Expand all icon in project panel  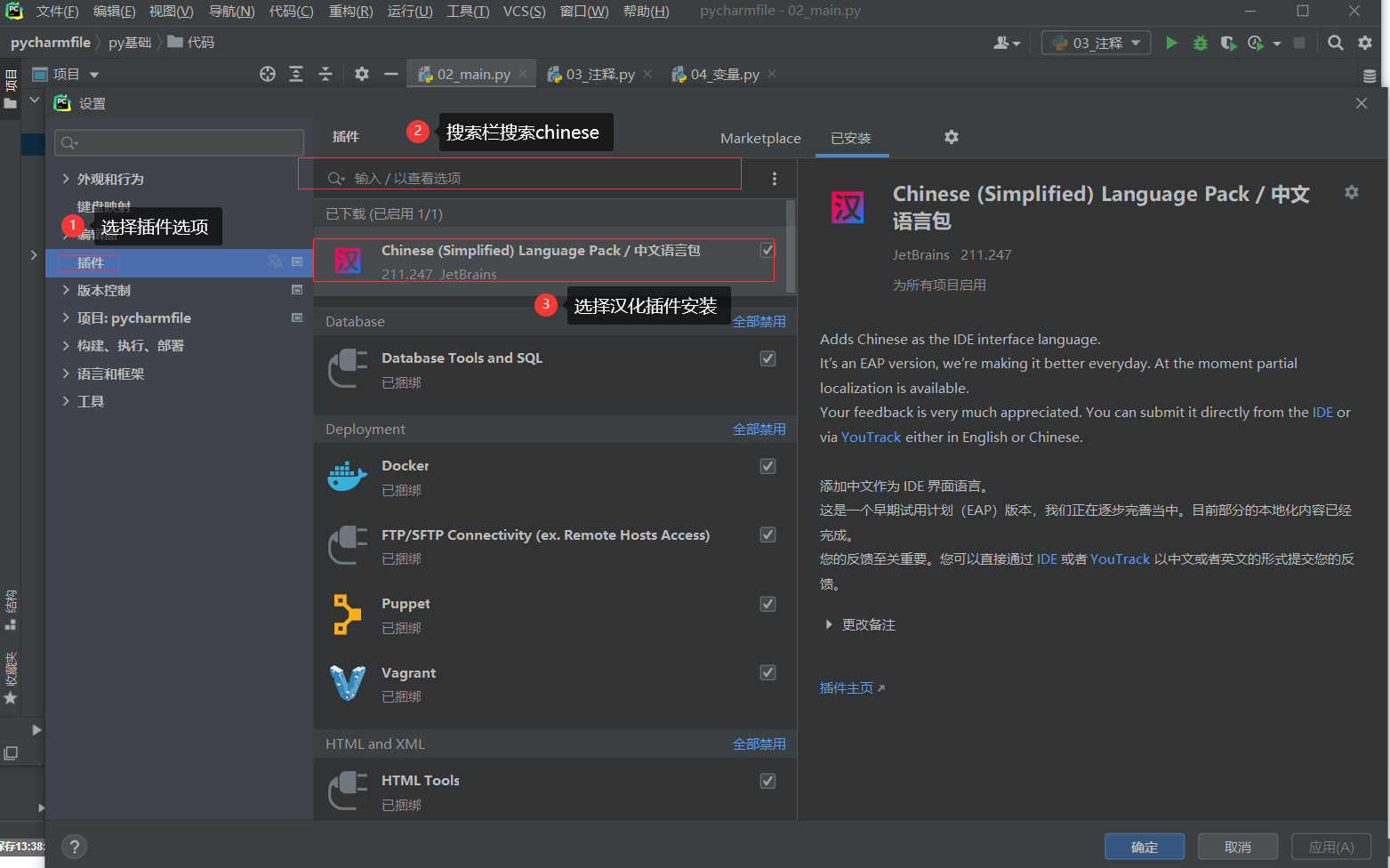click(296, 74)
